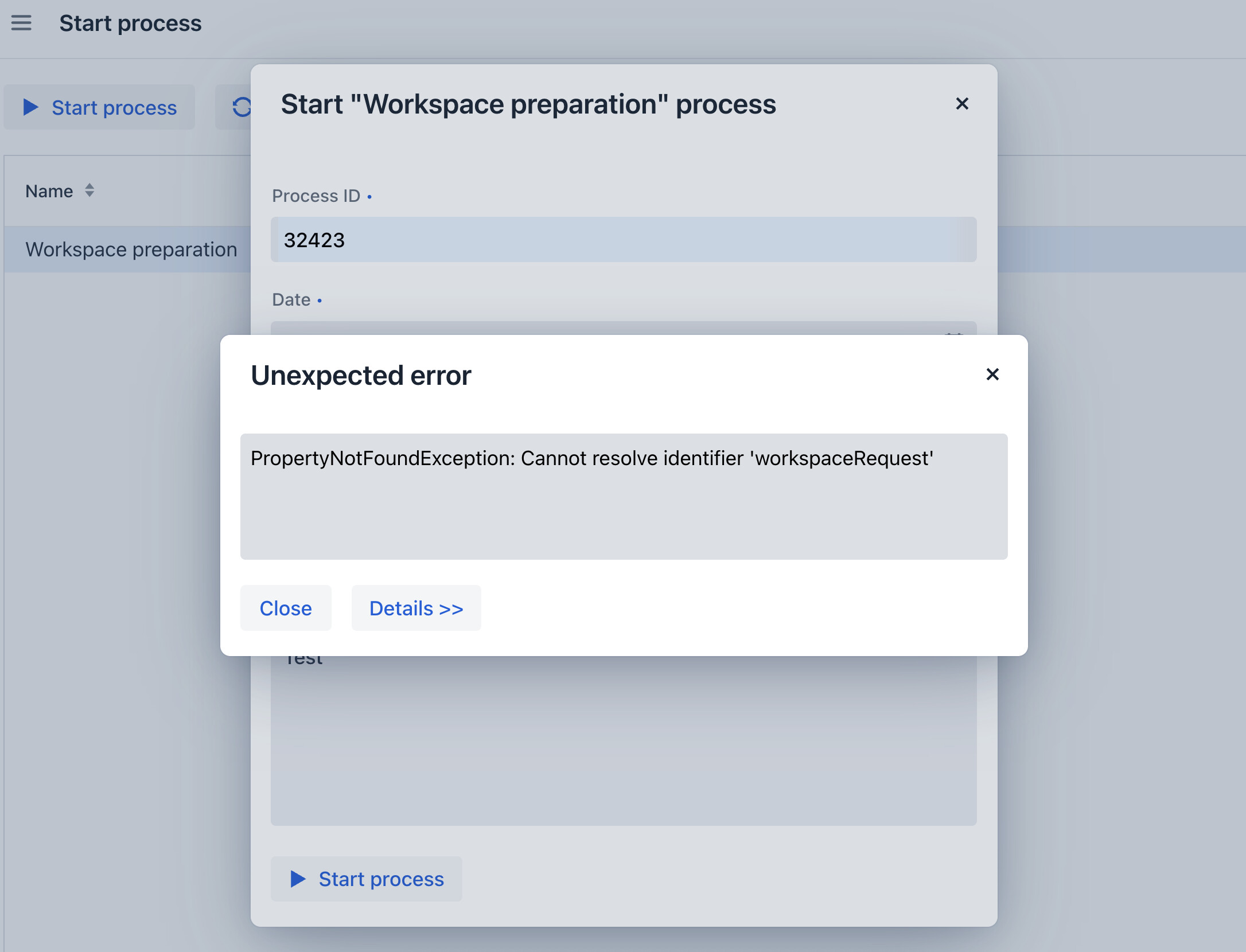
Task: Click the Start process toolbar button
Action: (x=100, y=107)
